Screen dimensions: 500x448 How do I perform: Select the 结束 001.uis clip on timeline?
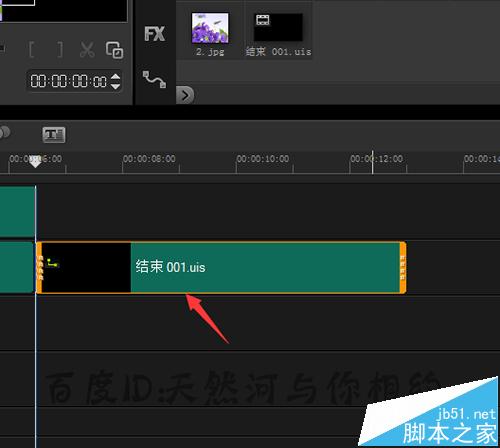[x=221, y=268]
